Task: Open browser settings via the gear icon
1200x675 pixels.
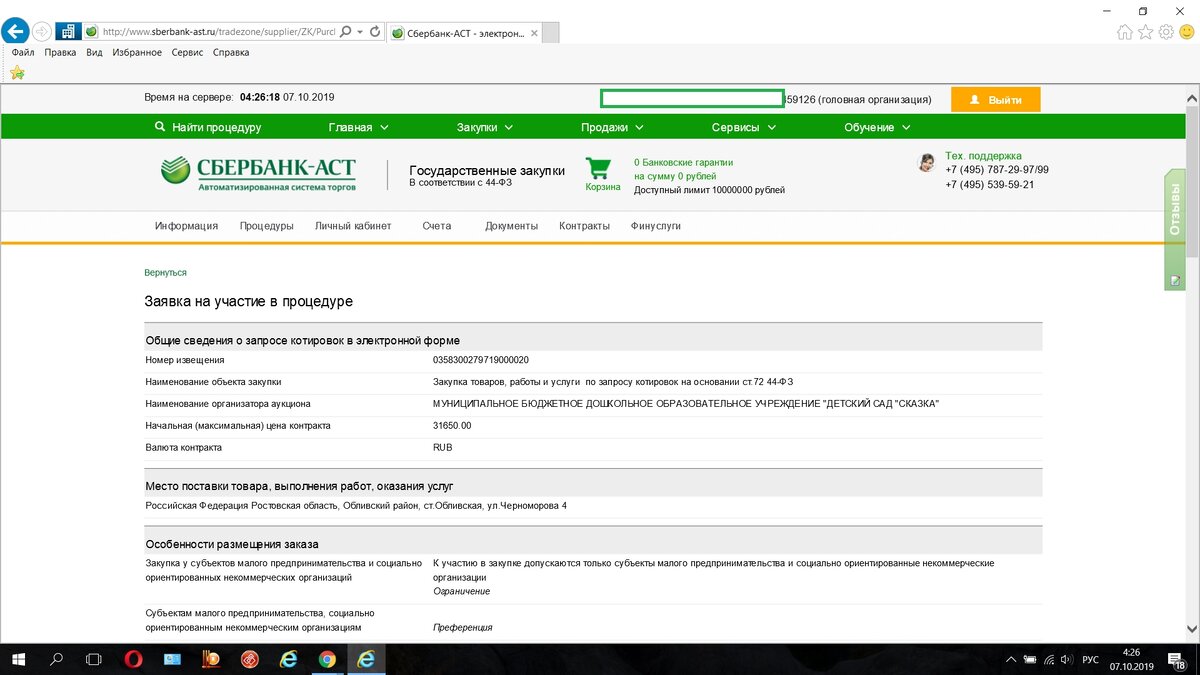Action: coord(1164,31)
